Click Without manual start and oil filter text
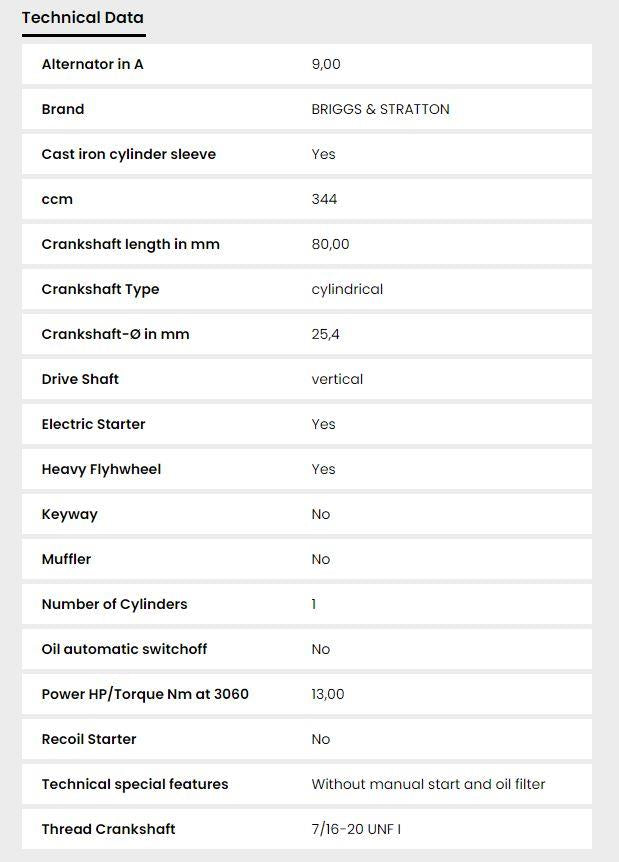619x862 pixels. point(428,784)
